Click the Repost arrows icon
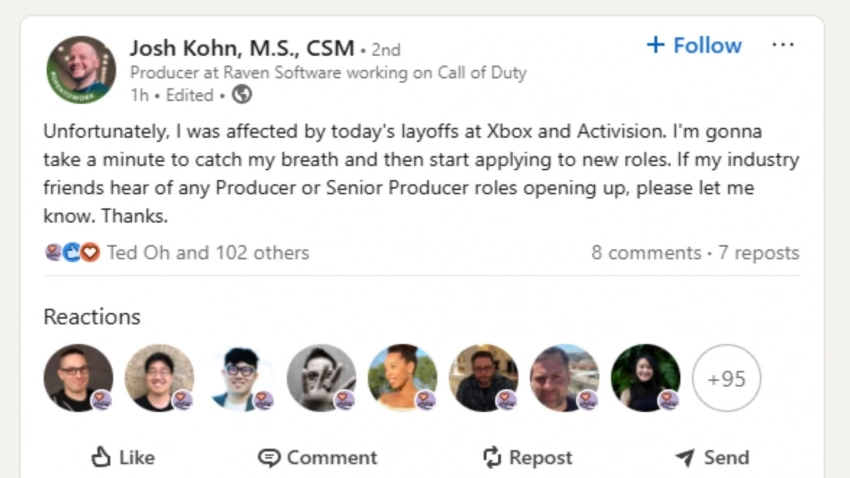The height and width of the screenshot is (478, 850). click(x=491, y=458)
